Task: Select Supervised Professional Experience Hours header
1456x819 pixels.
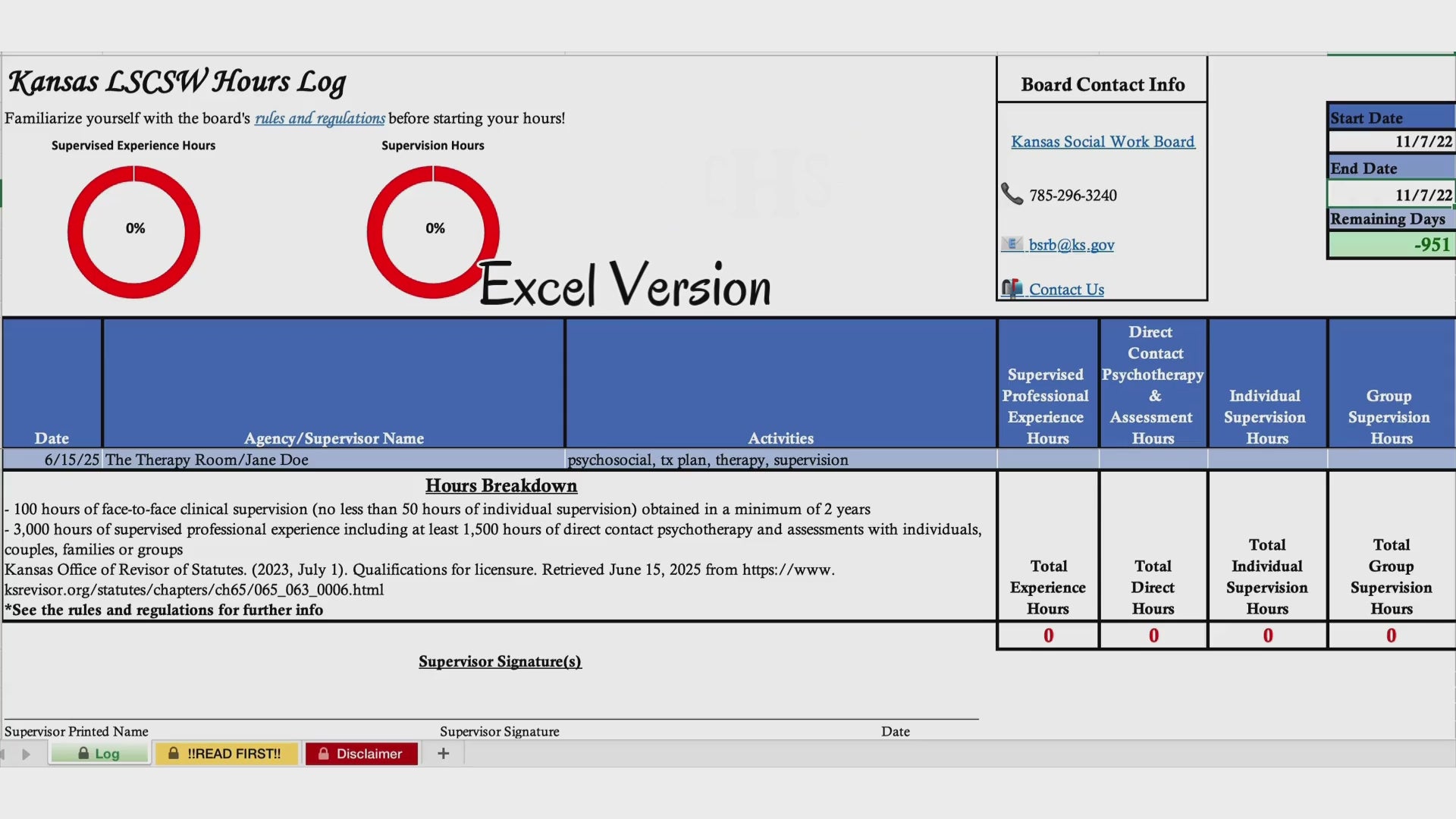Action: click(x=1048, y=383)
